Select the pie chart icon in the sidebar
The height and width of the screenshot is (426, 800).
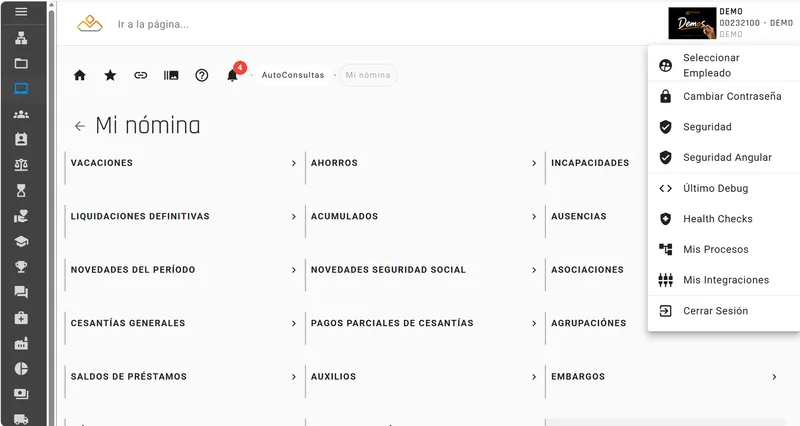21,369
